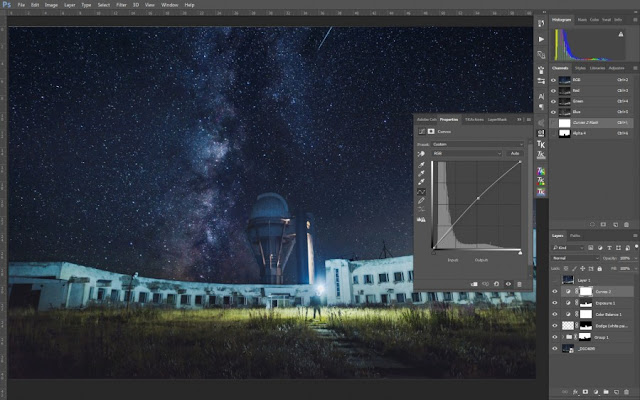Open the Image menu

tap(51, 5)
